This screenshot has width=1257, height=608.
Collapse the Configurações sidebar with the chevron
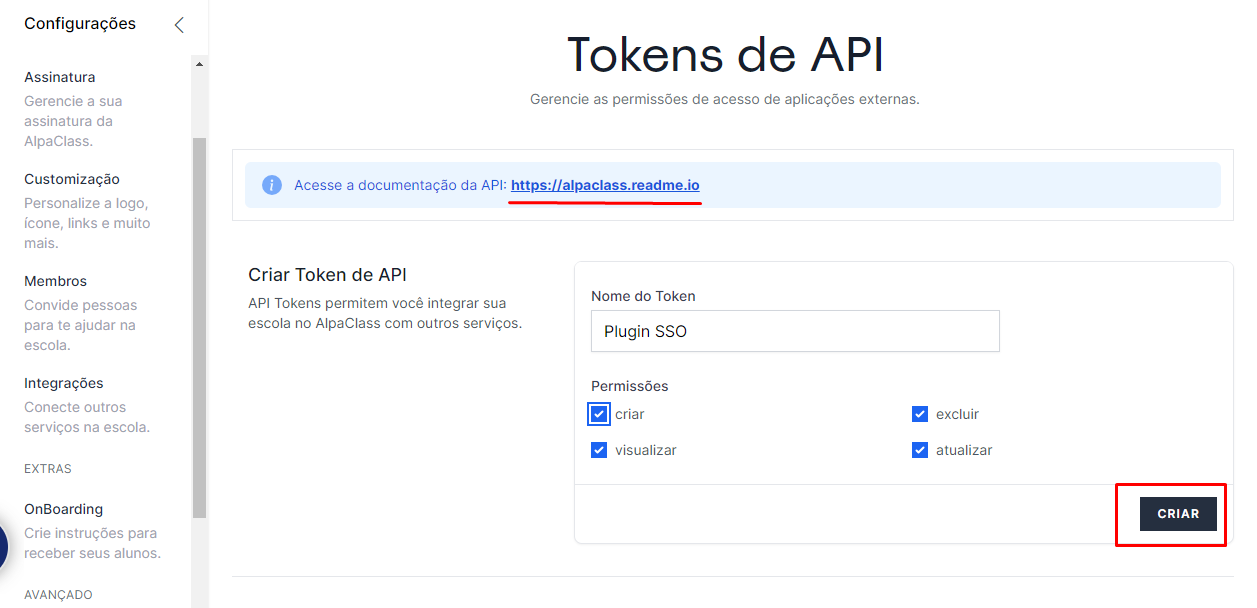[179, 25]
